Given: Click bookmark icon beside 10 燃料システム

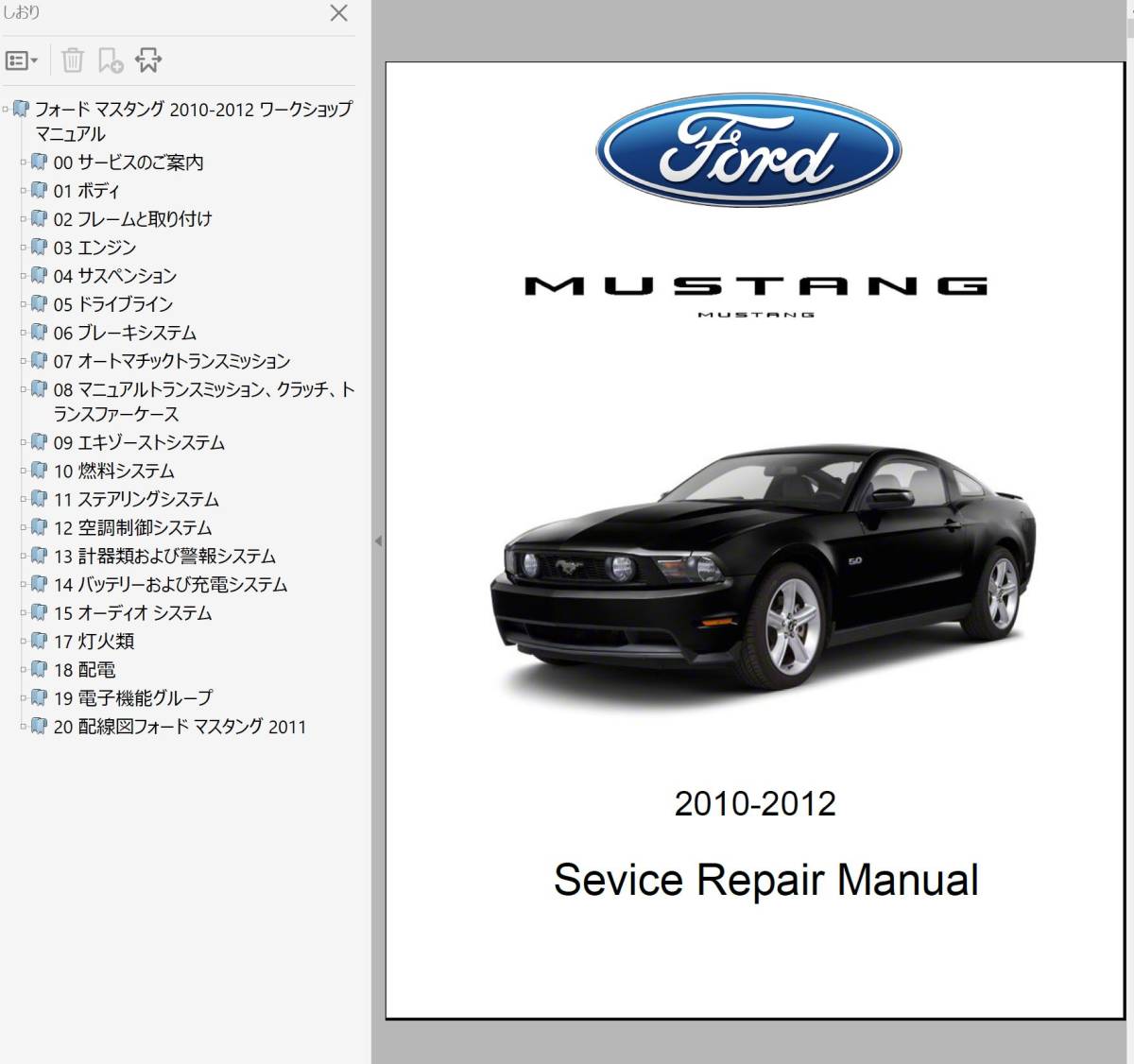Looking at the screenshot, I should click(39, 470).
